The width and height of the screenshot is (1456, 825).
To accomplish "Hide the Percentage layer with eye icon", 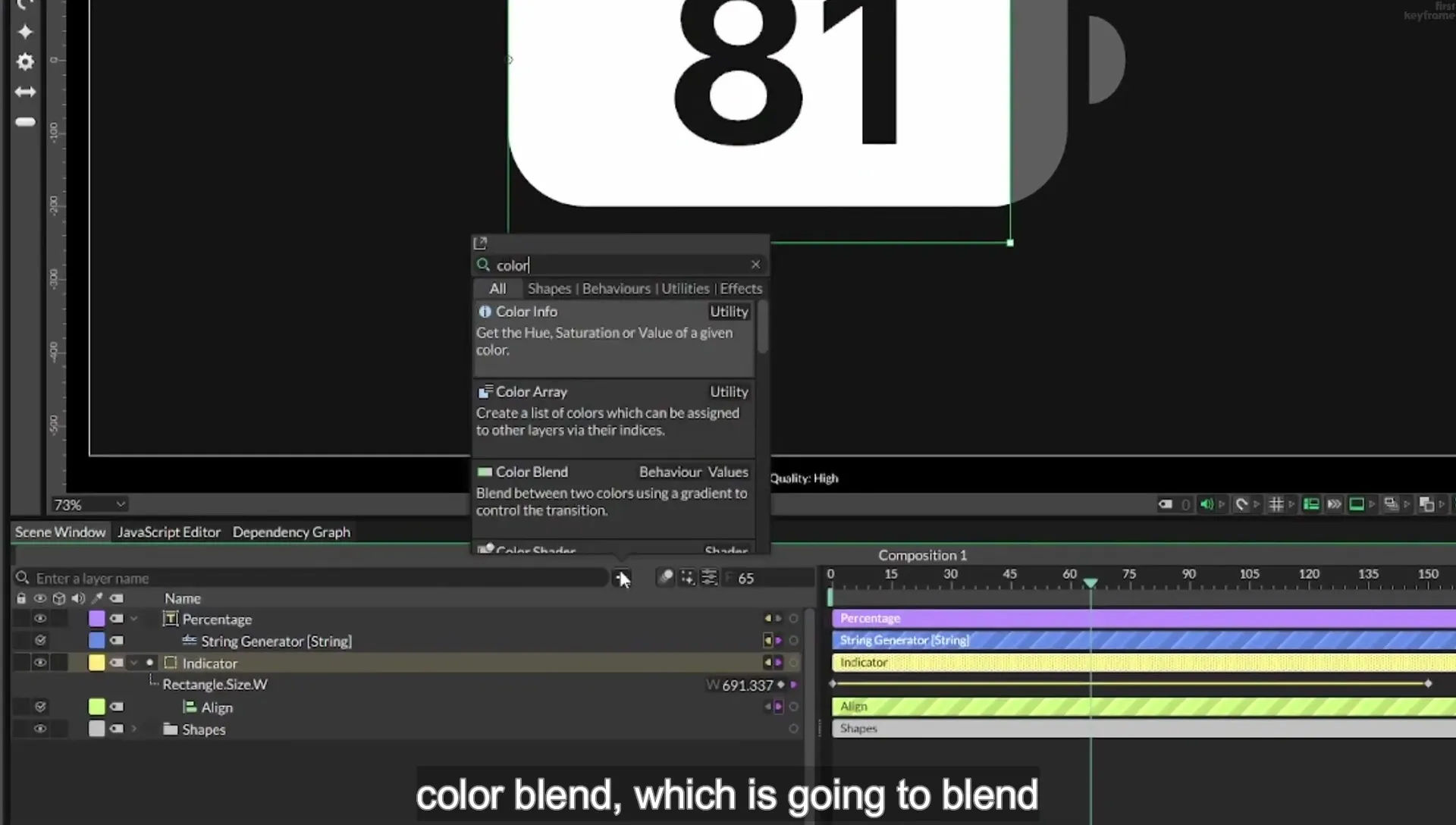I will (x=40, y=619).
